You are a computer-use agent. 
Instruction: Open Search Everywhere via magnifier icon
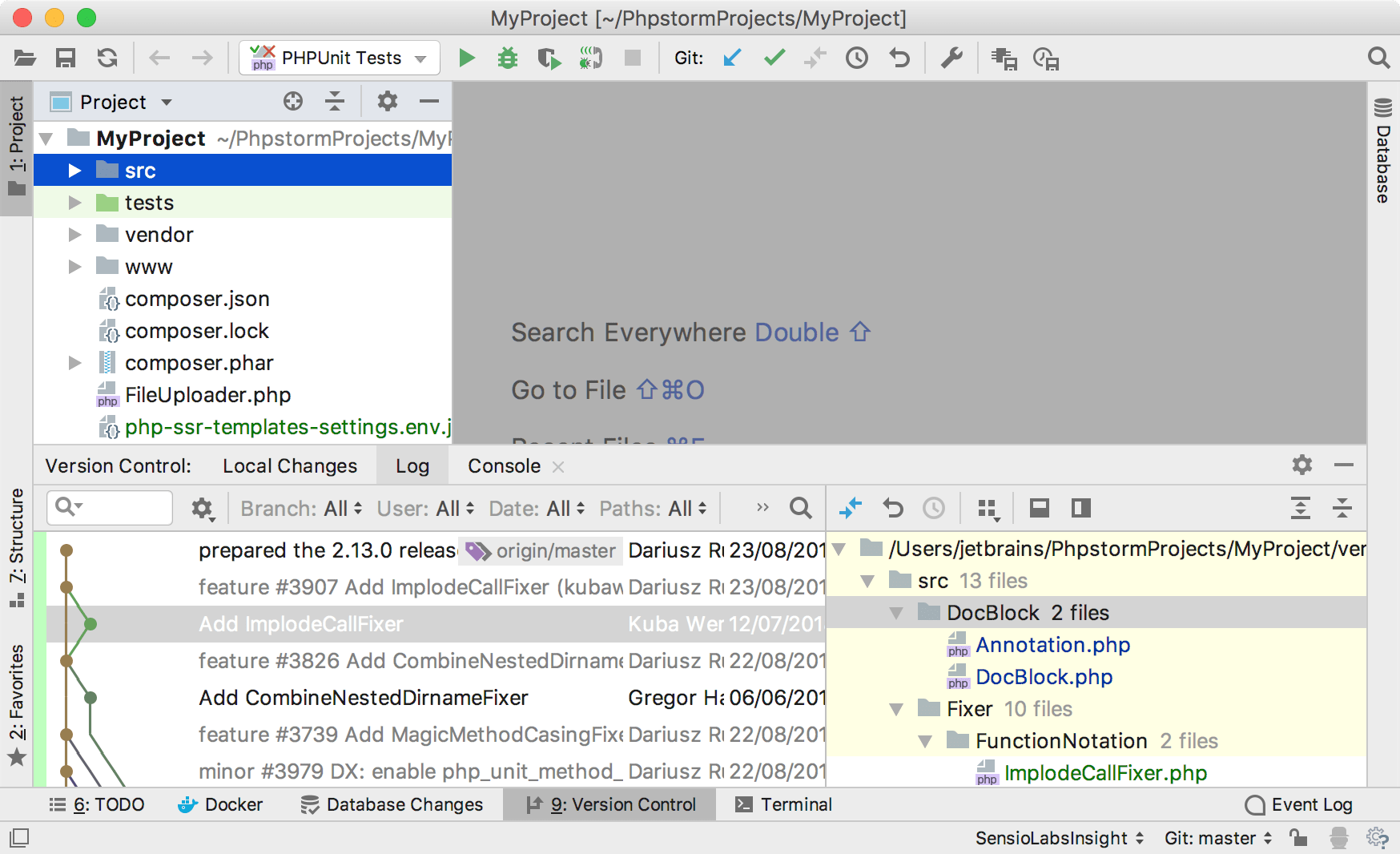1378,58
